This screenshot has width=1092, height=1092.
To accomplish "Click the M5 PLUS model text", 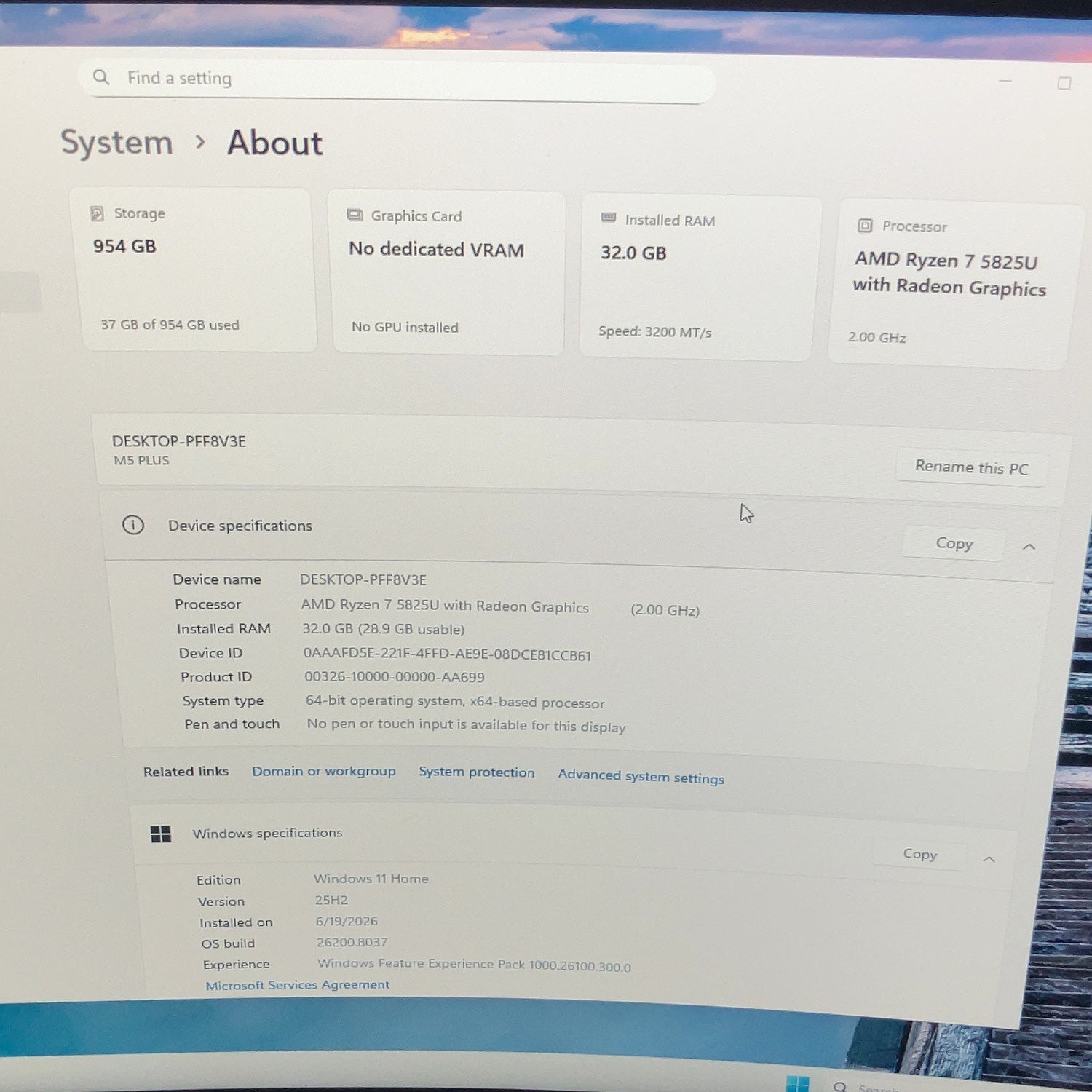I will 141,460.
